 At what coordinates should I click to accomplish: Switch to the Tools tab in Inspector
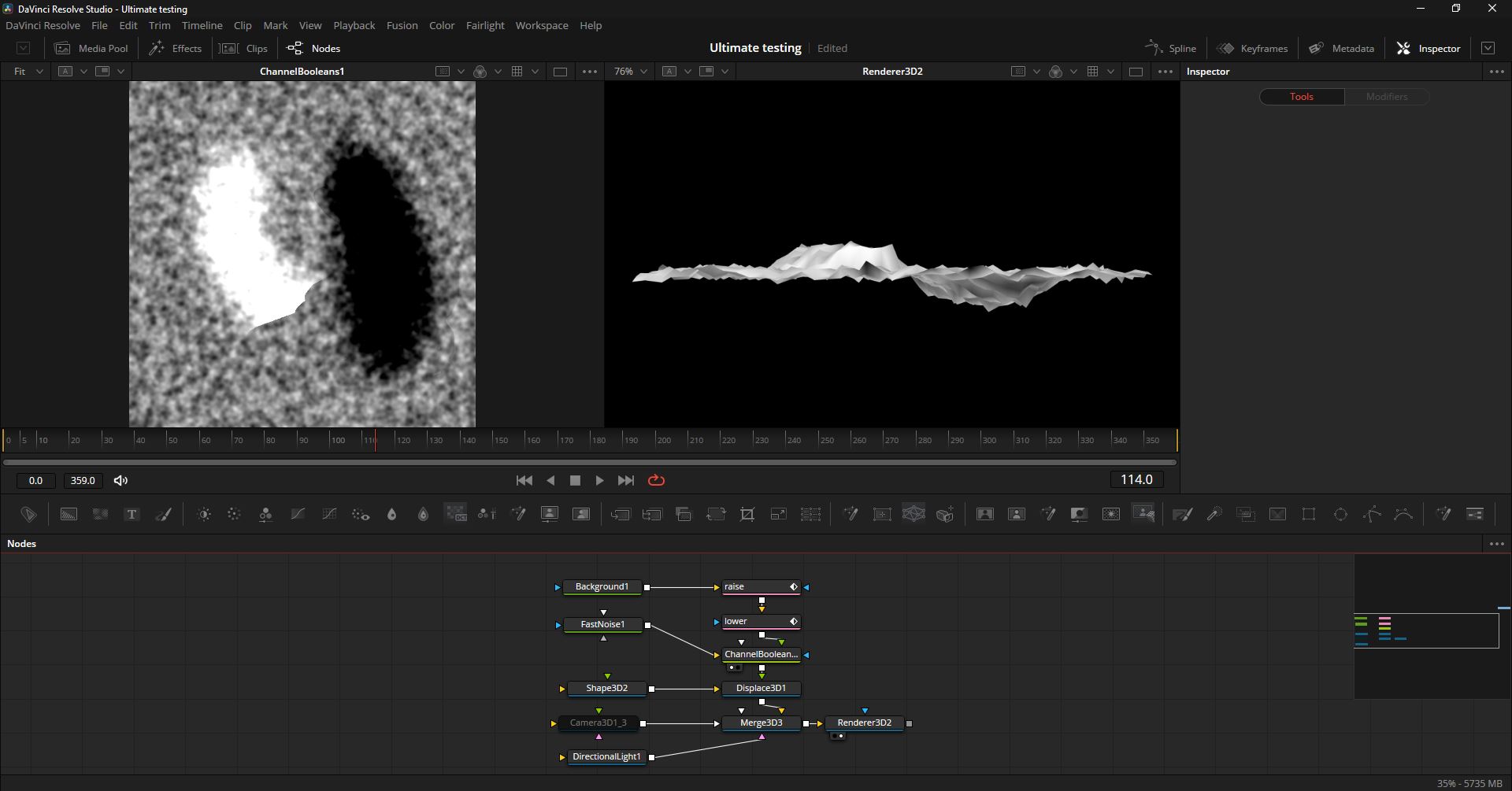click(x=1301, y=96)
